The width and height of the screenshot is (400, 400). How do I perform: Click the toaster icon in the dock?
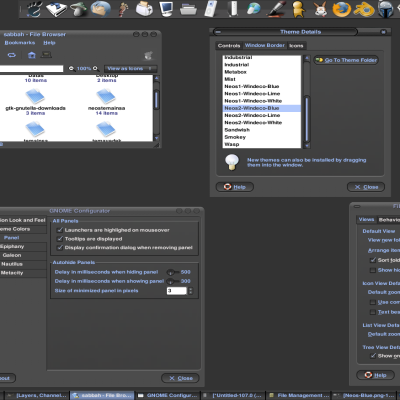(144, 9)
